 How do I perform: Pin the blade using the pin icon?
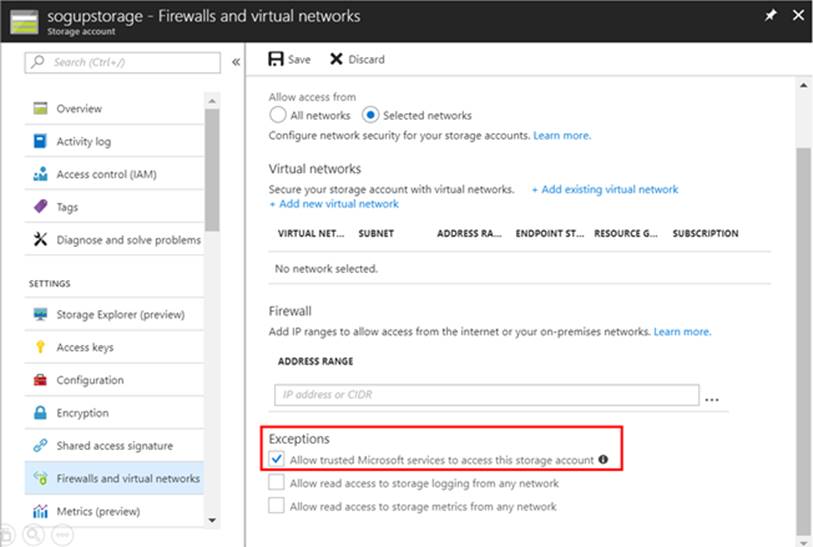pyautogui.click(x=767, y=16)
